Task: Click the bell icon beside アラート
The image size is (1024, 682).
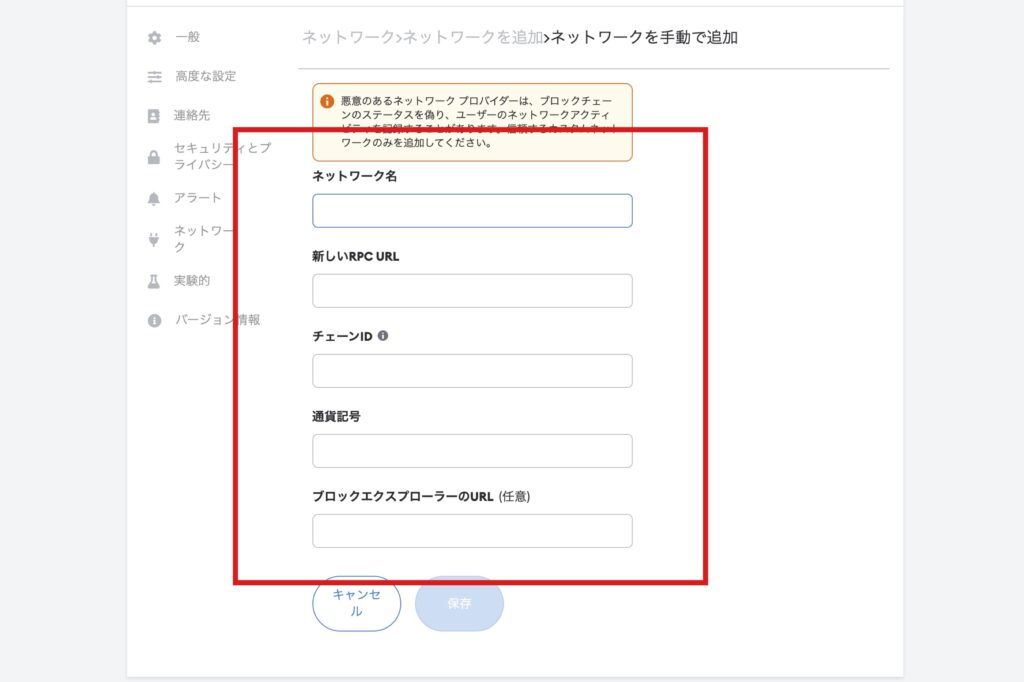Action: [x=153, y=199]
